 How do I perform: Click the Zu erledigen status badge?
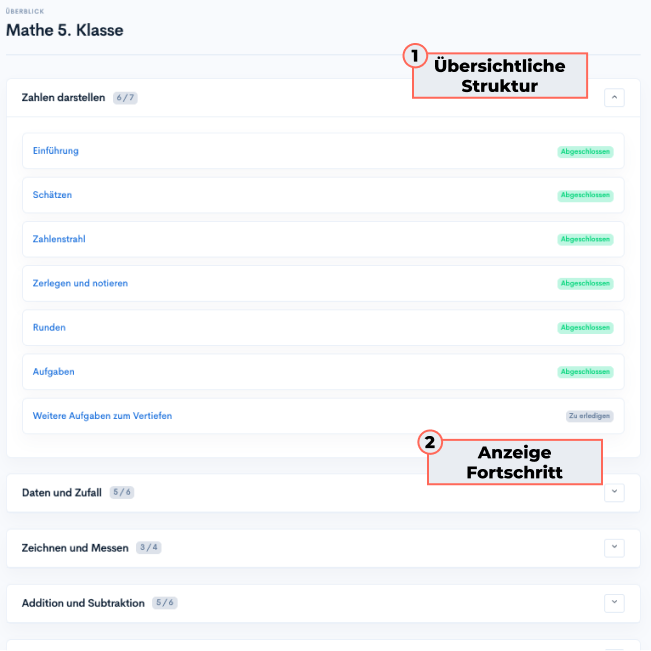tap(589, 416)
